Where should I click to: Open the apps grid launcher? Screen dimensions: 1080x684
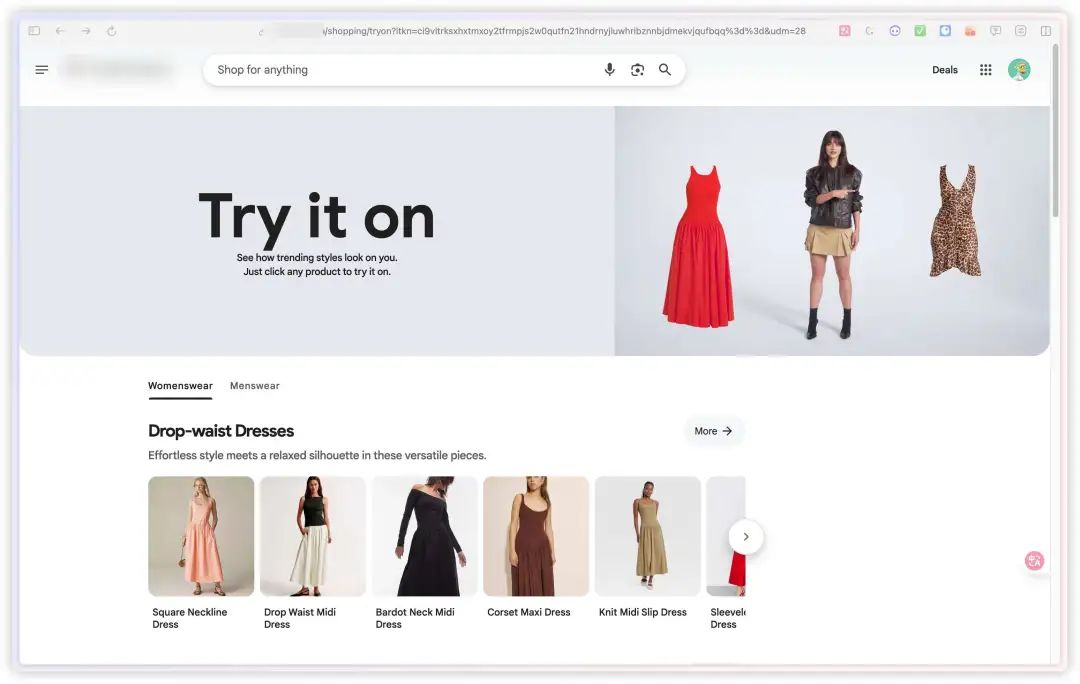tap(986, 70)
